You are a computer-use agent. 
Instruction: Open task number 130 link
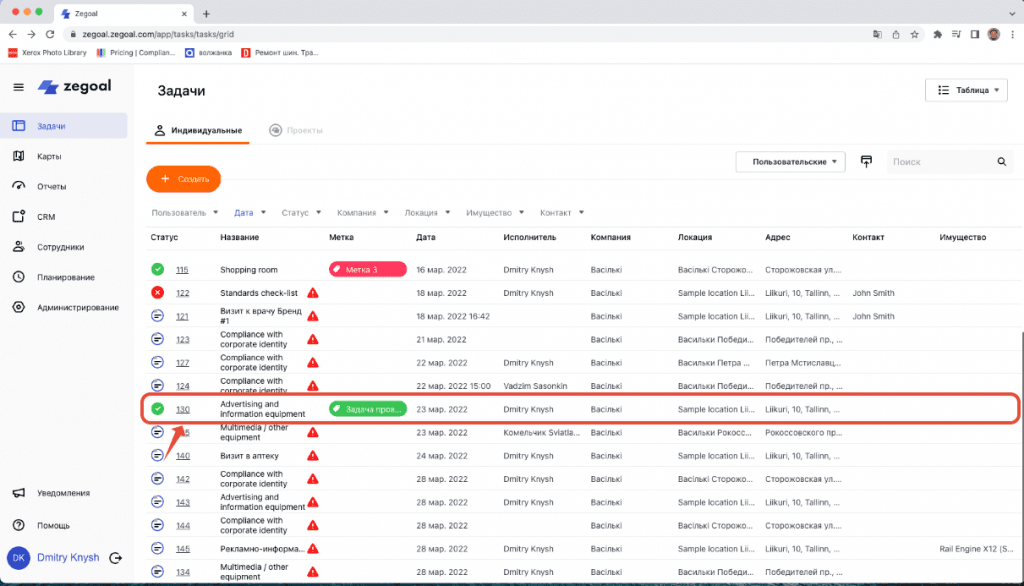pos(183,409)
